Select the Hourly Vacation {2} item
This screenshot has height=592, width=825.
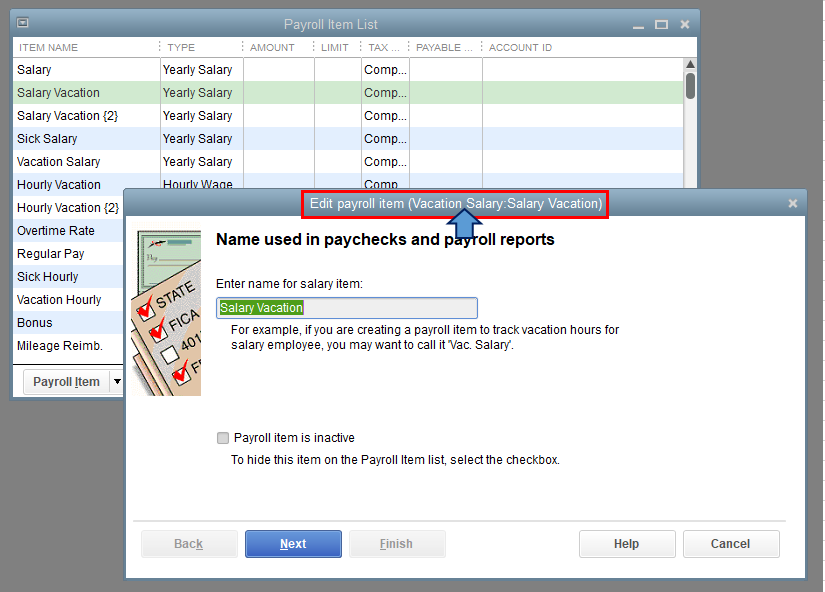pyautogui.click(x=68, y=208)
